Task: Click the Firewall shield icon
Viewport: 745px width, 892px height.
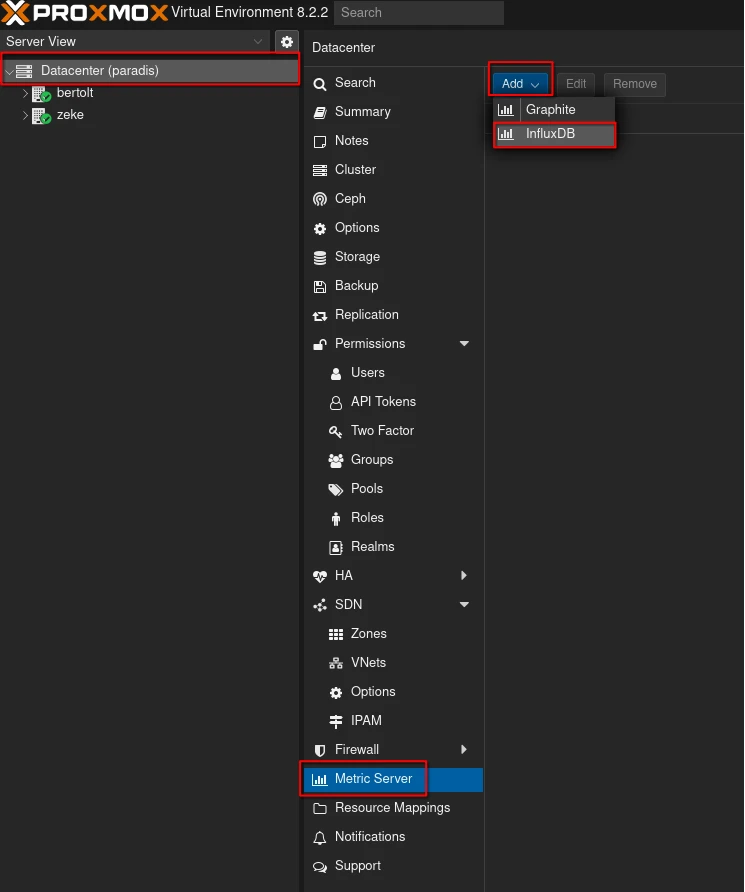Action: 320,750
